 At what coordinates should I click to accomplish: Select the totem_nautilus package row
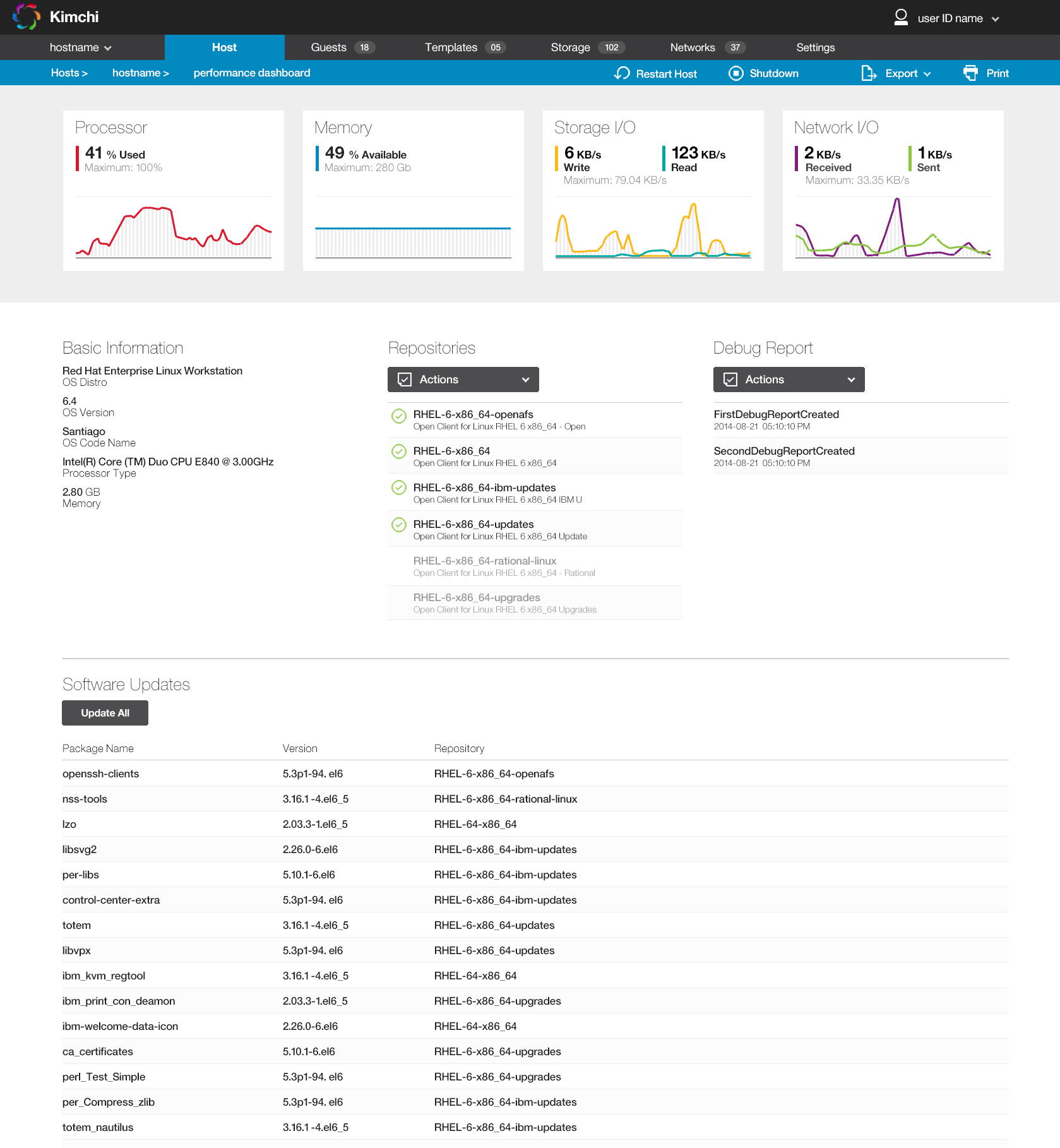[535, 1127]
